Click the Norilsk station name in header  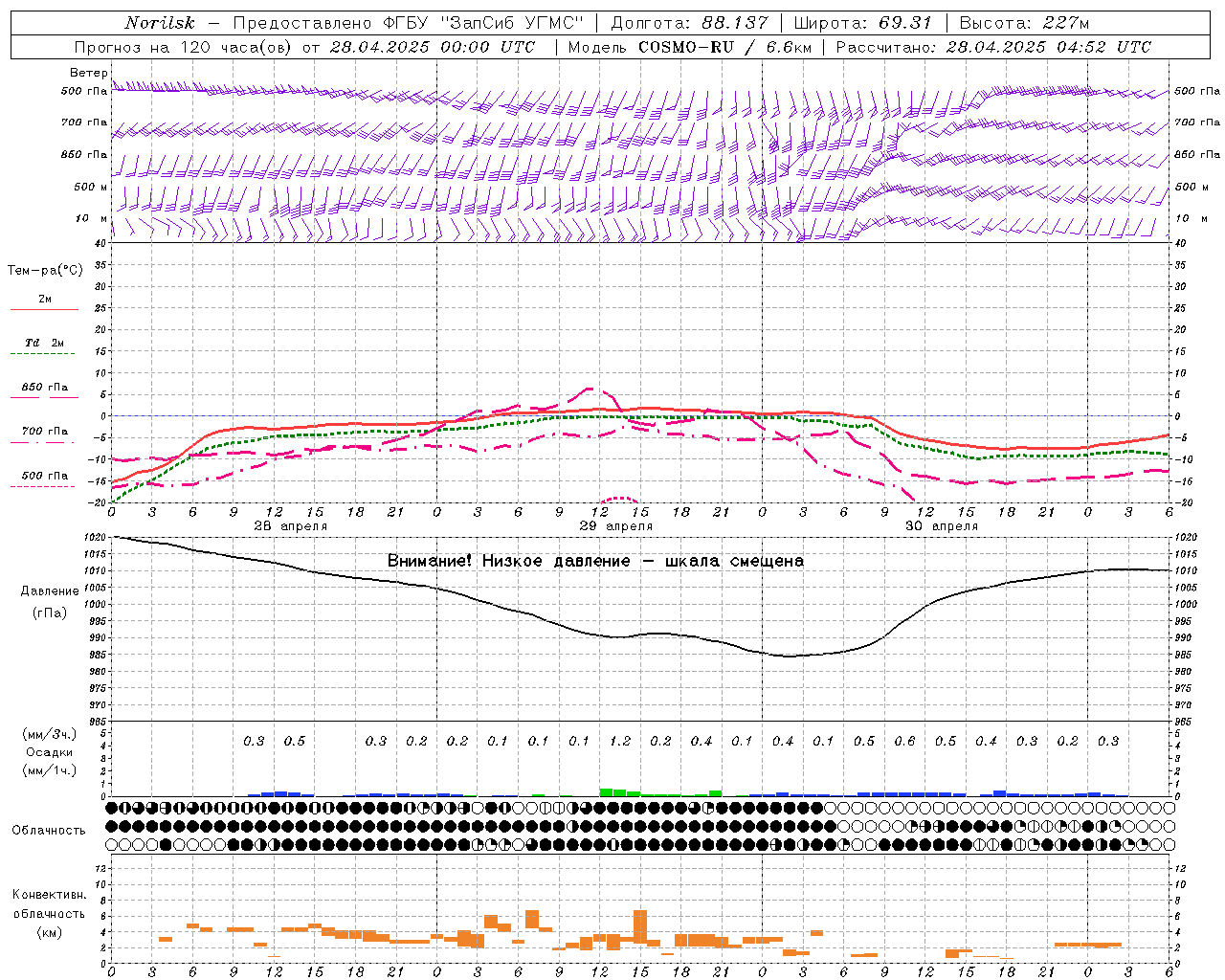160,23
